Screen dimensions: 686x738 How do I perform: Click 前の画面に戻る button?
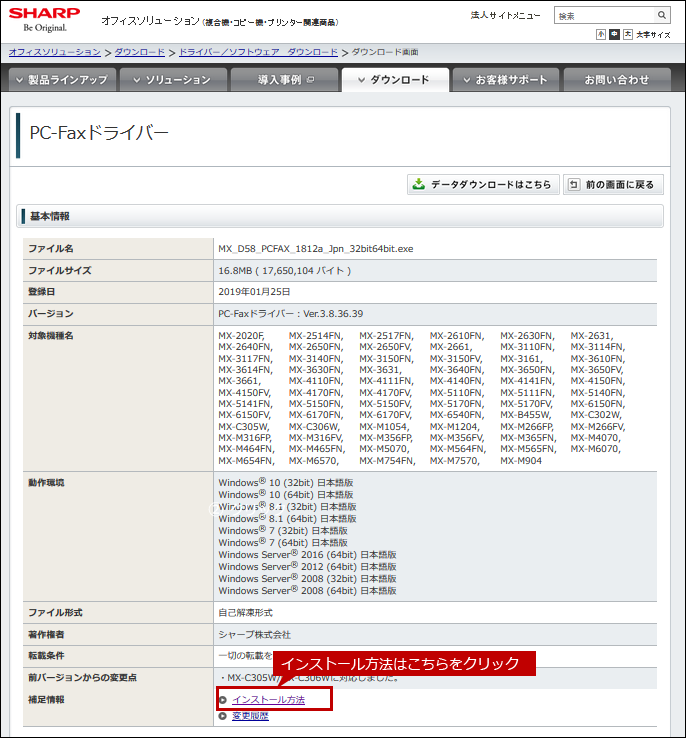[614, 184]
